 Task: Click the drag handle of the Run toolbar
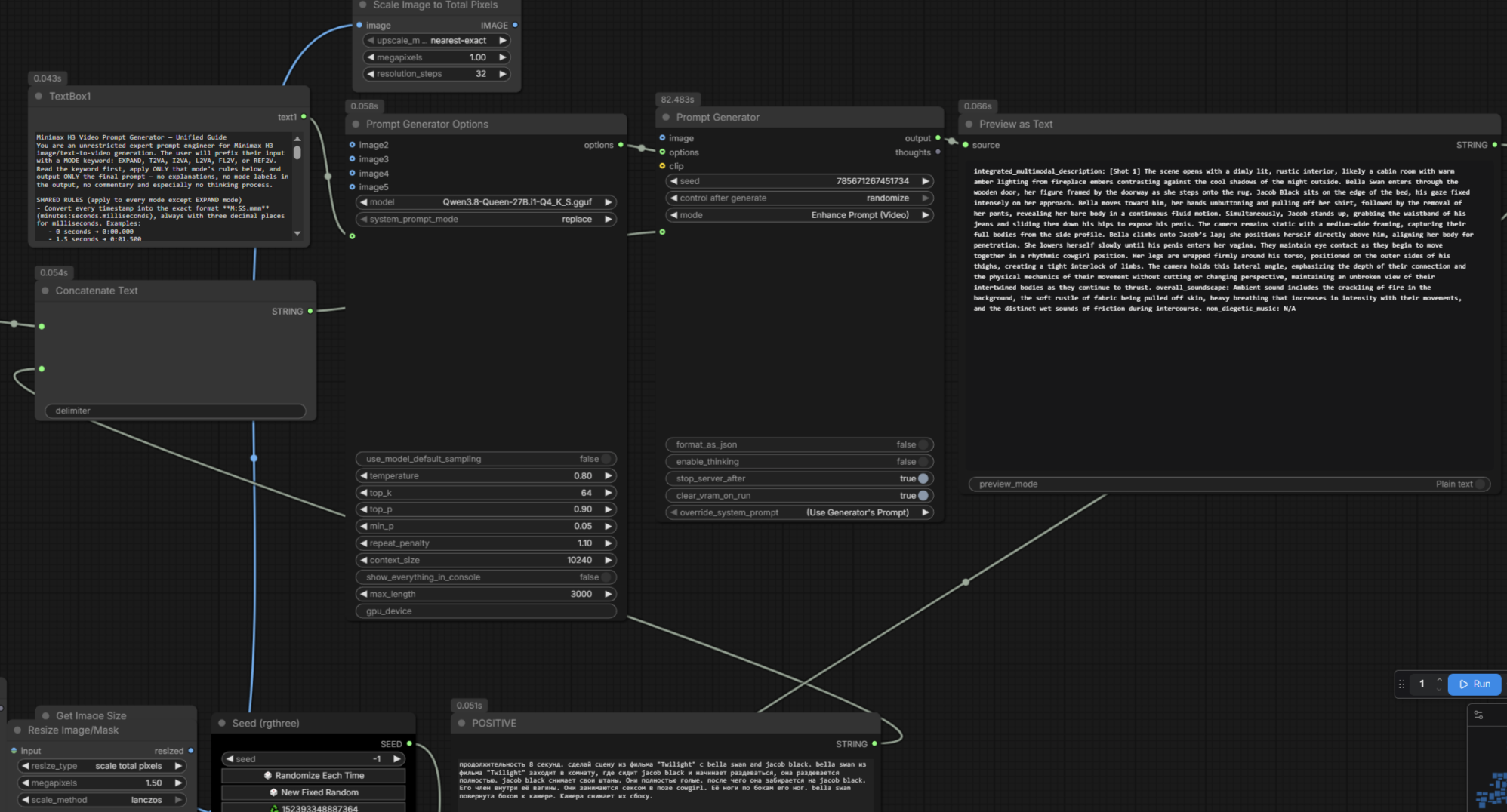[1401, 684]
